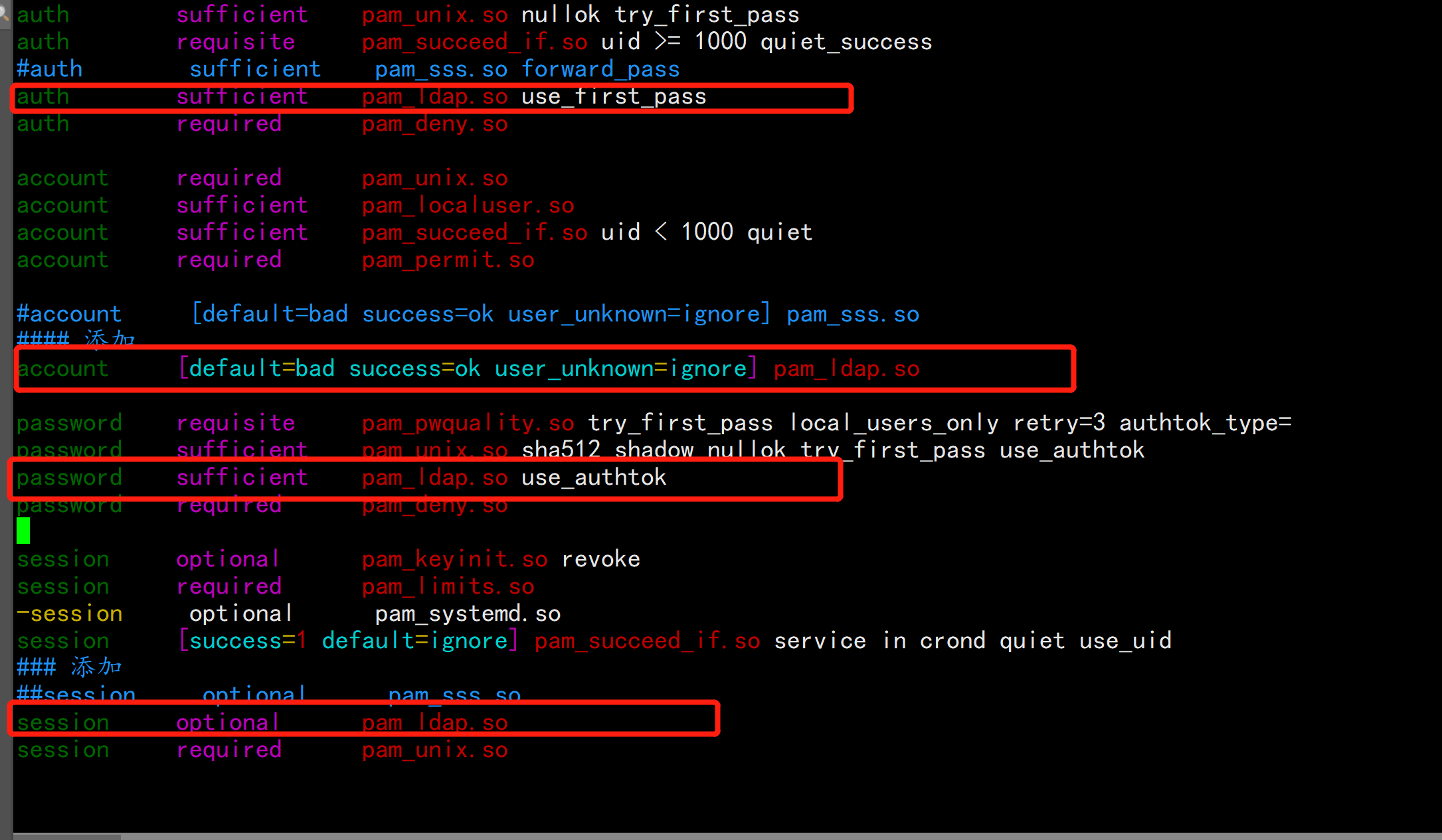This screenshot has height=840, width=1442.
Task: Click 'uid >= 1000' text
Action: 674,42
